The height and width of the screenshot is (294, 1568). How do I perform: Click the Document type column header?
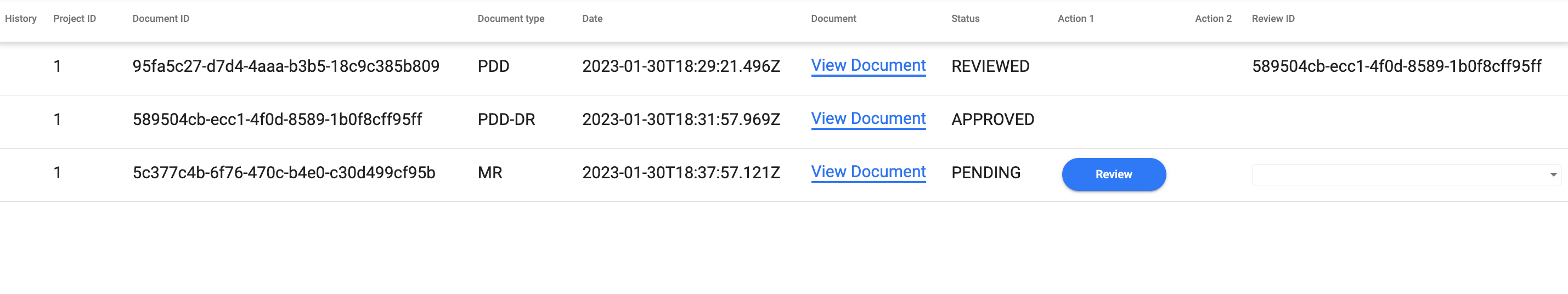(511, 19)
